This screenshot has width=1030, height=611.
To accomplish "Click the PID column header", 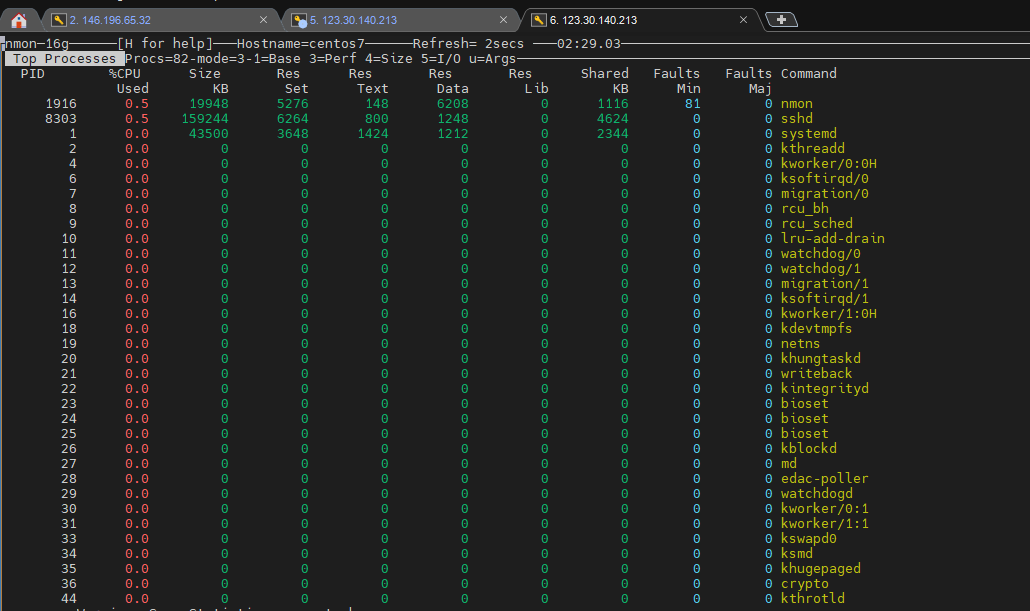I will click(x=33, y=74).
